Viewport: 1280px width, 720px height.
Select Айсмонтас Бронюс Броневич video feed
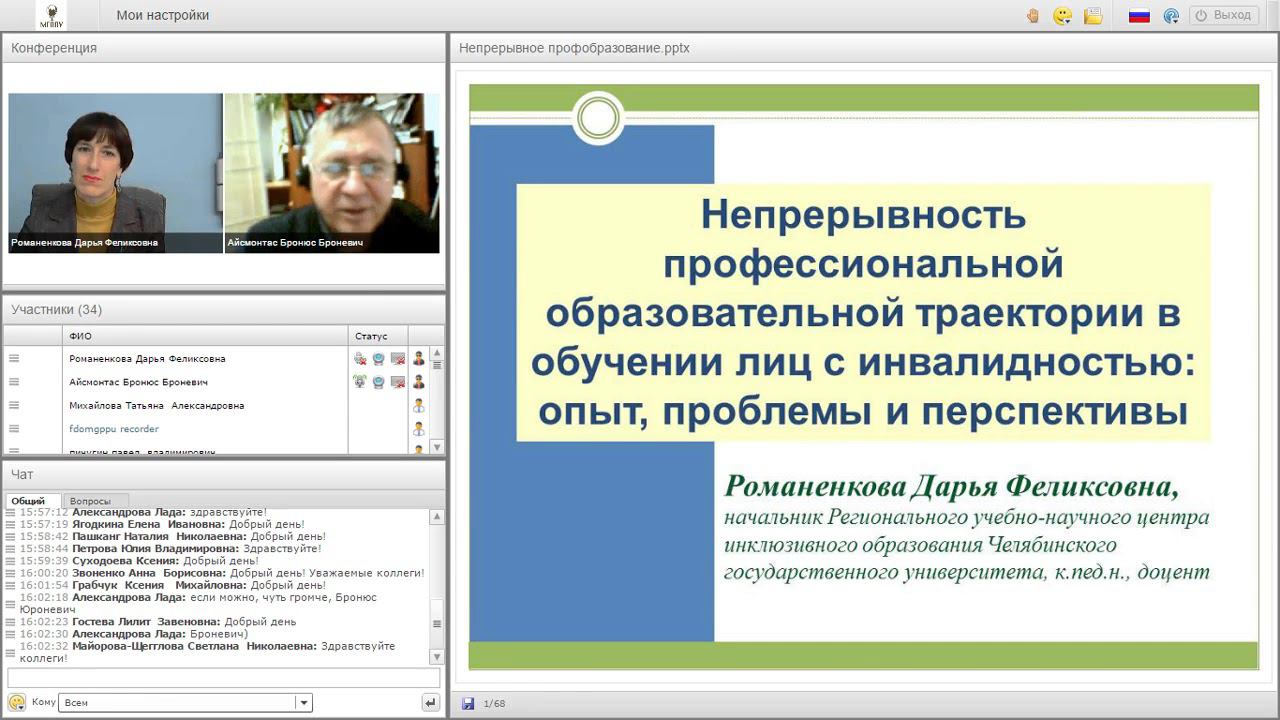pyautogui.click(x=332, y=173)
